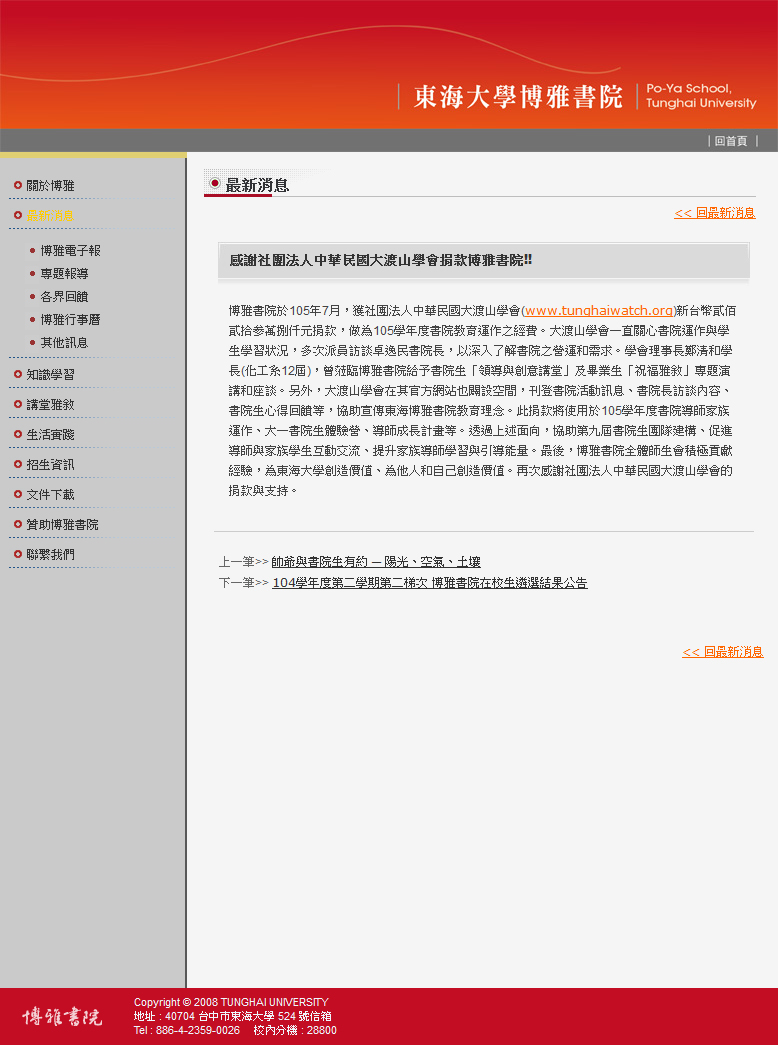Go to 知識學習 section
Viewport: 778px width, 1045px height.
50,375
